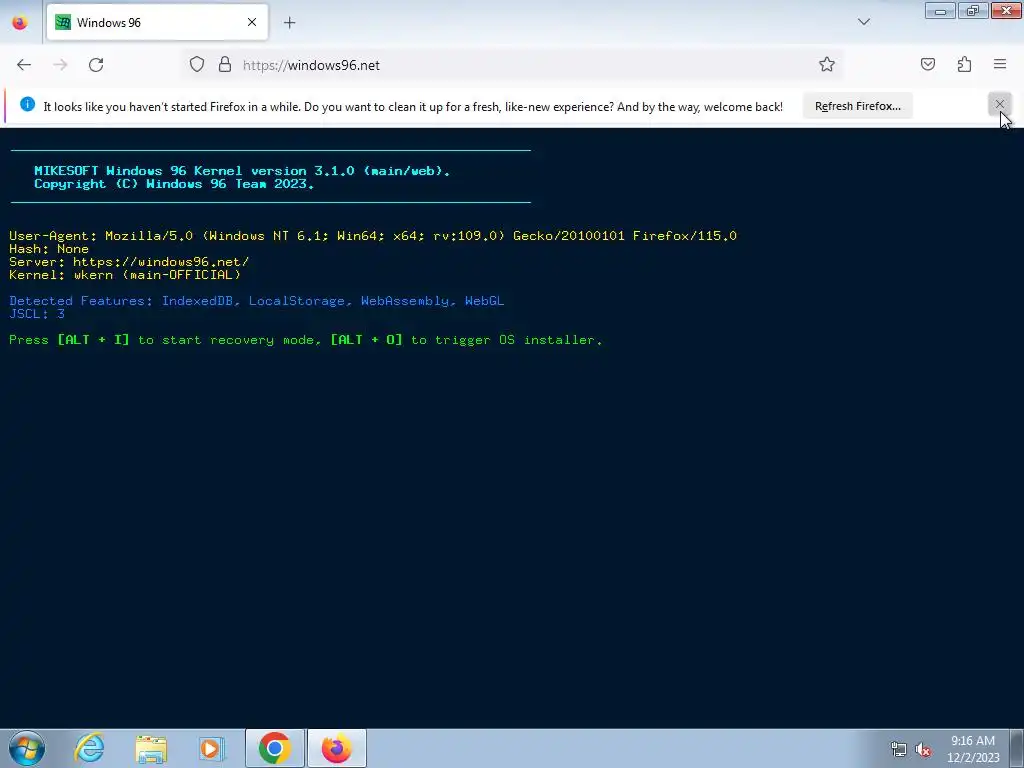Viewport: 1024px width, 768px height.
Task: Open the clock showing 9:16 AM
Action: 973,749
